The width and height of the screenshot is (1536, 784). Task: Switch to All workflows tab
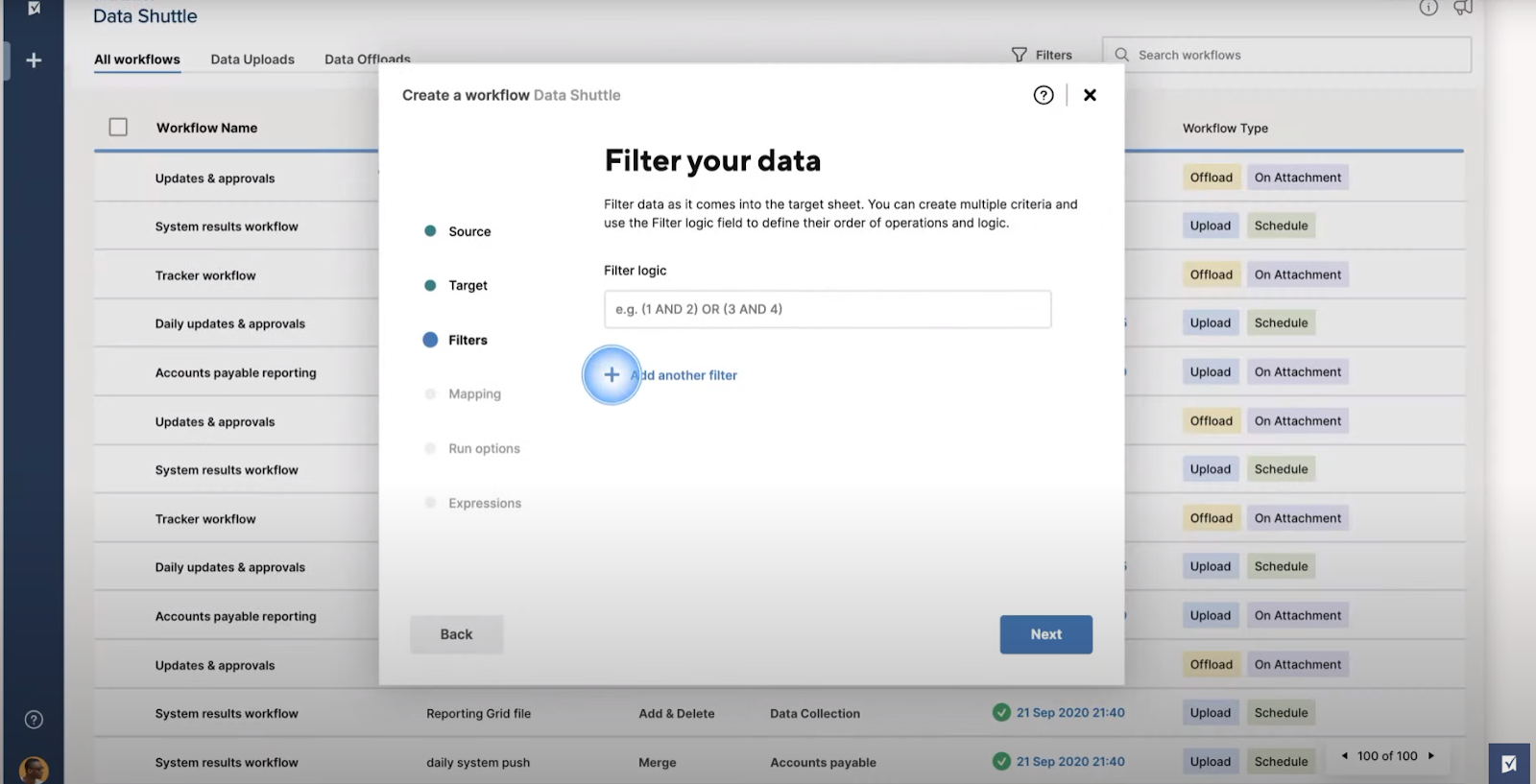[x=137, y=59]
